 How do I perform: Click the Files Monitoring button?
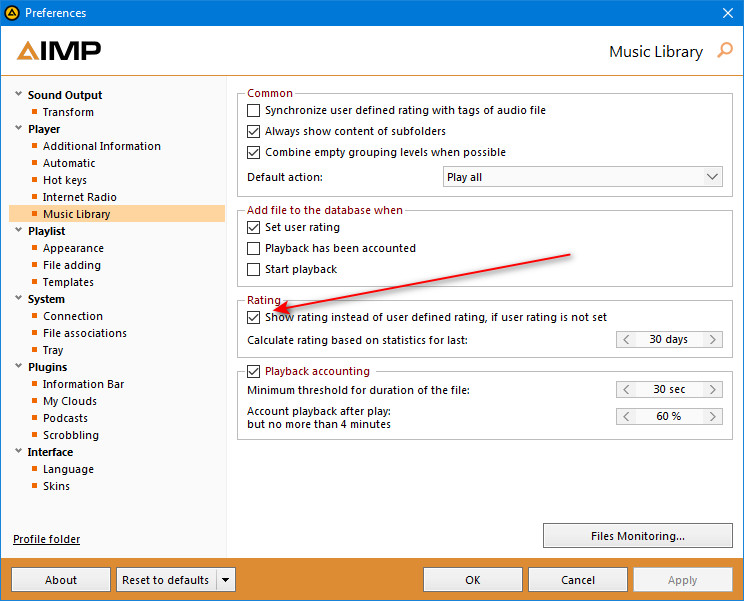(x=638, y=536)
